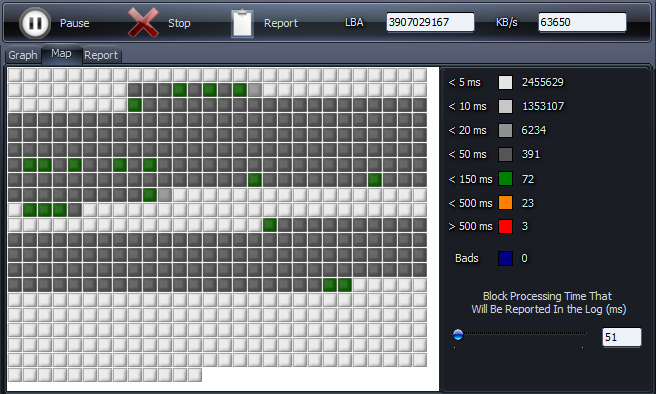Click the Bads legend label
Screen dimensions: 656x394
pyautogui.click(x=466, y=258)
